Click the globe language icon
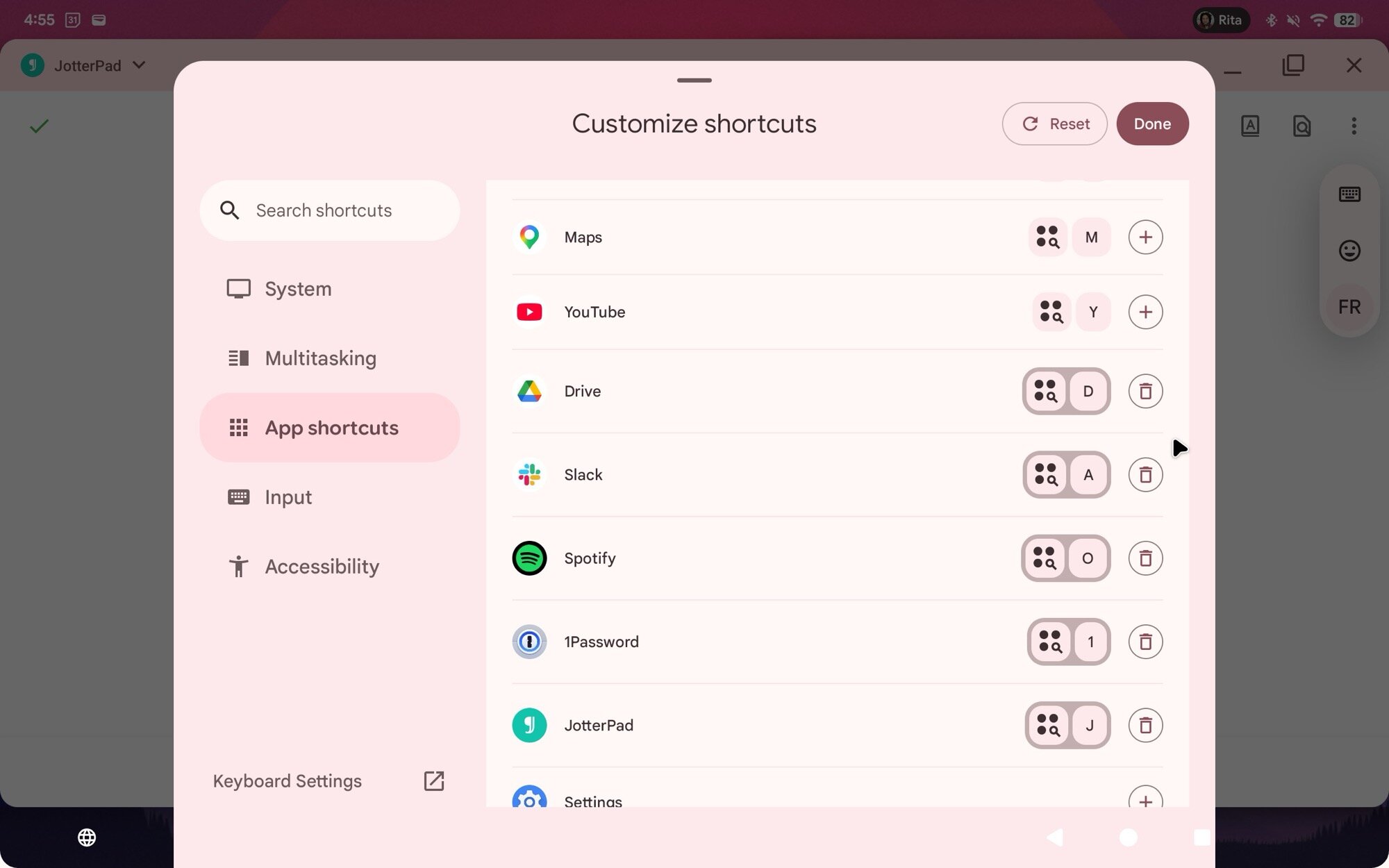Image resolution: width=1389 pixels, height=868 pixels. pos(87,837)
